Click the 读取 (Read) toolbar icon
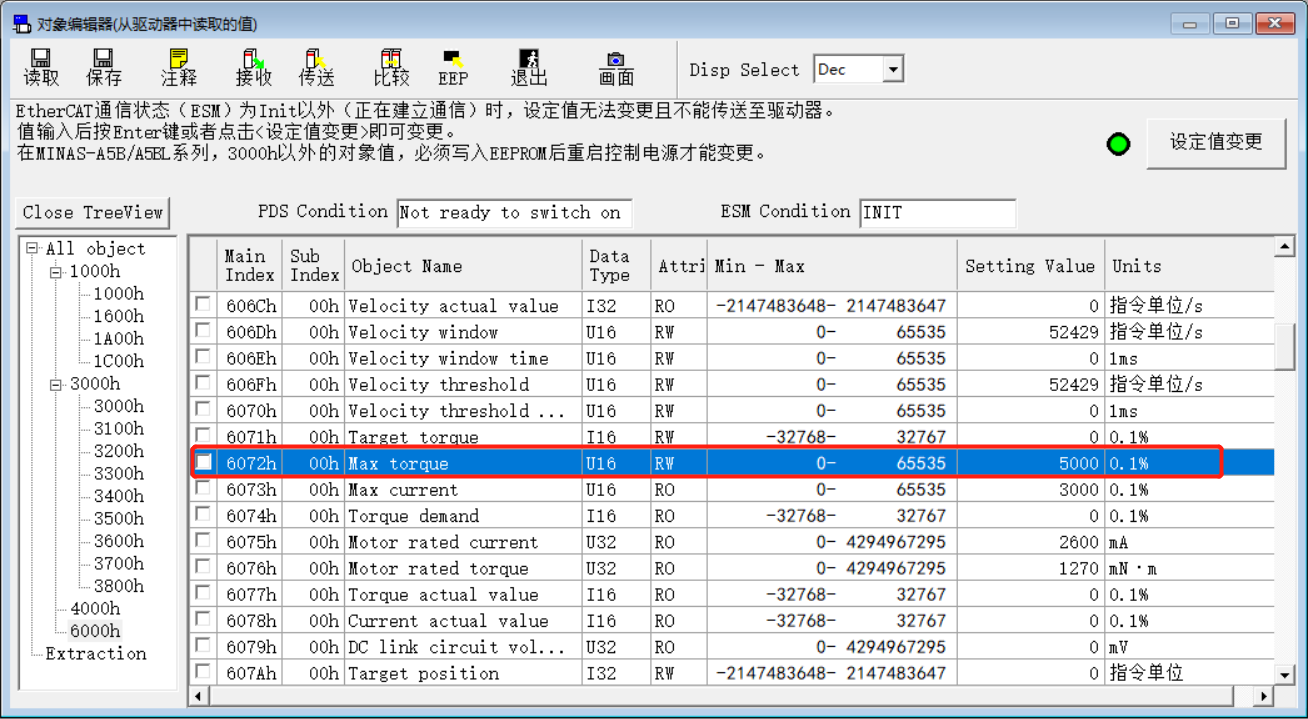 tap(41, 67)
